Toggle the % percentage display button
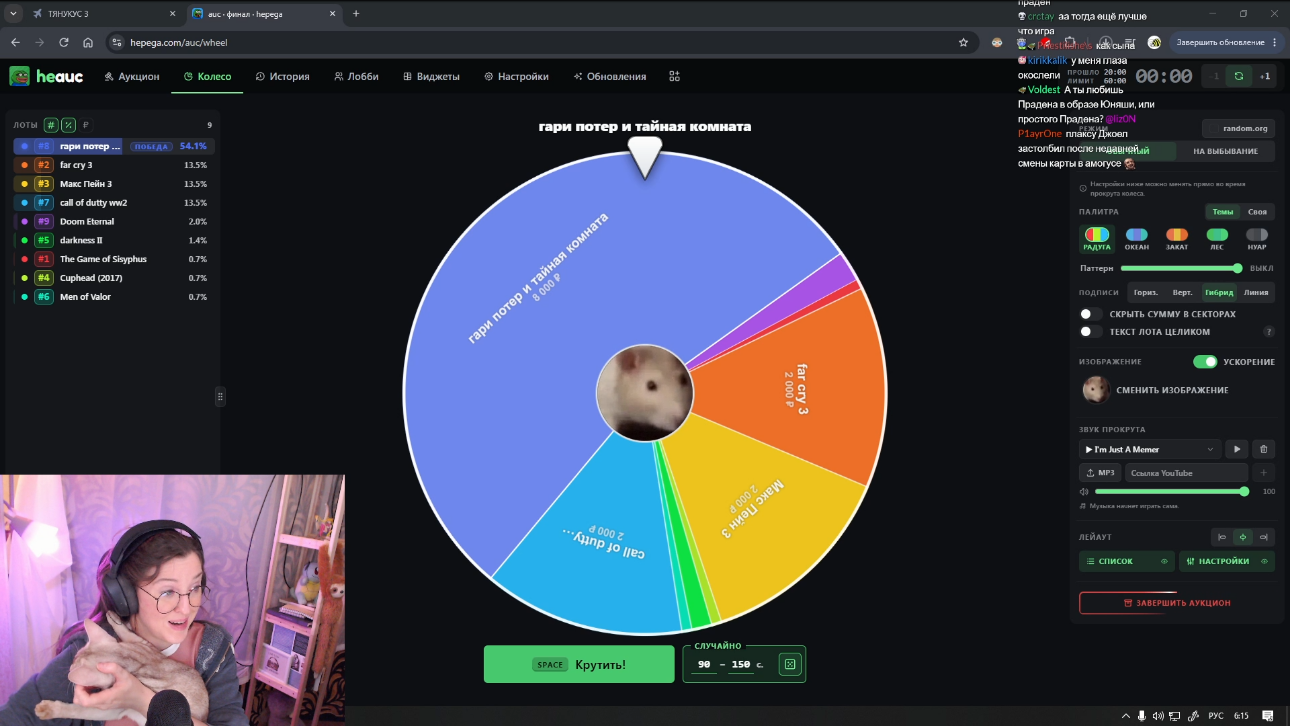This screenshot has height=726, width=1290. (68, 125)
